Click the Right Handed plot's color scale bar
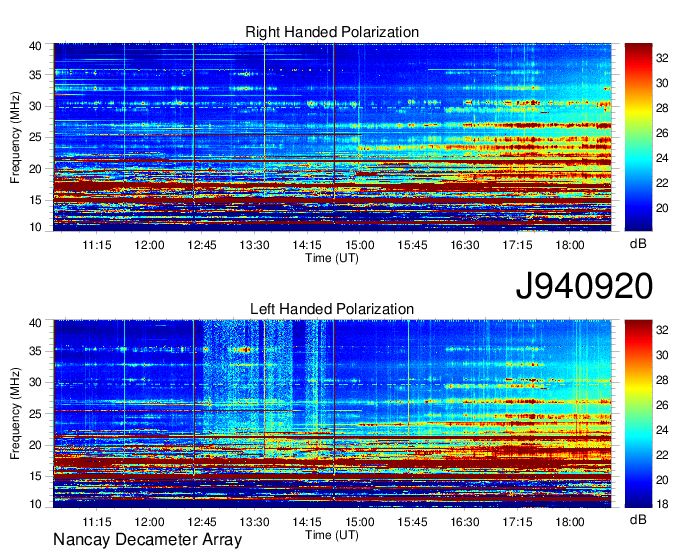Image resolution: width=680 pixels, height=552 pixels. (x=638, y=137)
